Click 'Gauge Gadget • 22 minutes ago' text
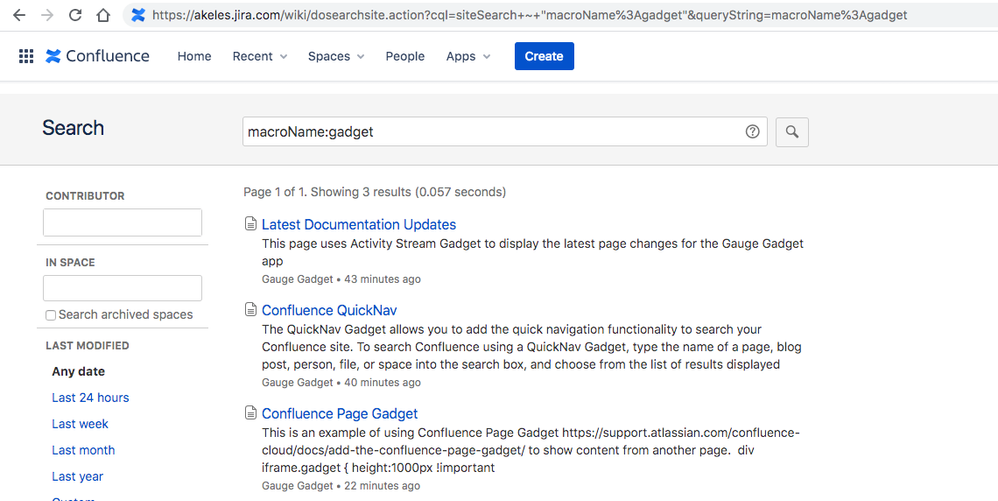The width and height of the screenshot is (998, 501). 341,485
